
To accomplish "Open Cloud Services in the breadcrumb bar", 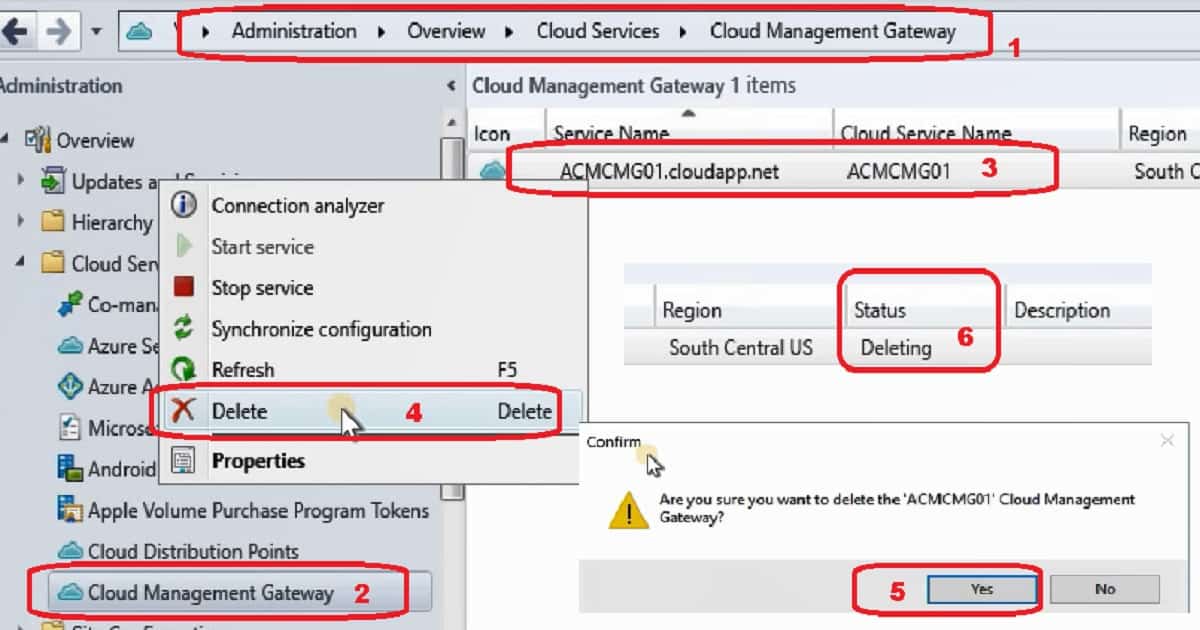I will pyautogui.click(x=597, y=31).
